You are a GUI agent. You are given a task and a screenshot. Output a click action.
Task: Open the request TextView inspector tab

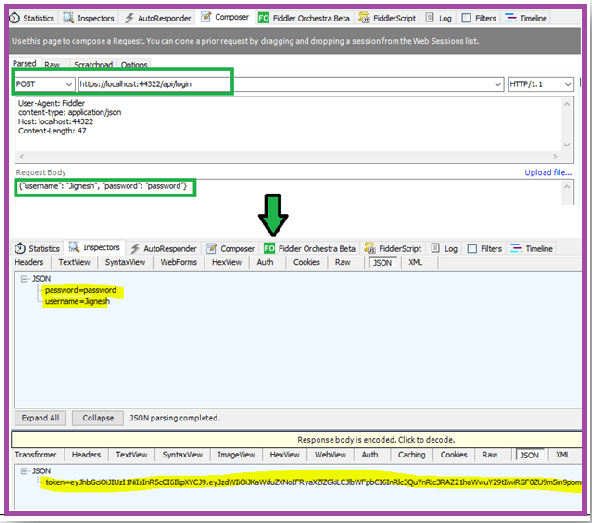[74, 262]
